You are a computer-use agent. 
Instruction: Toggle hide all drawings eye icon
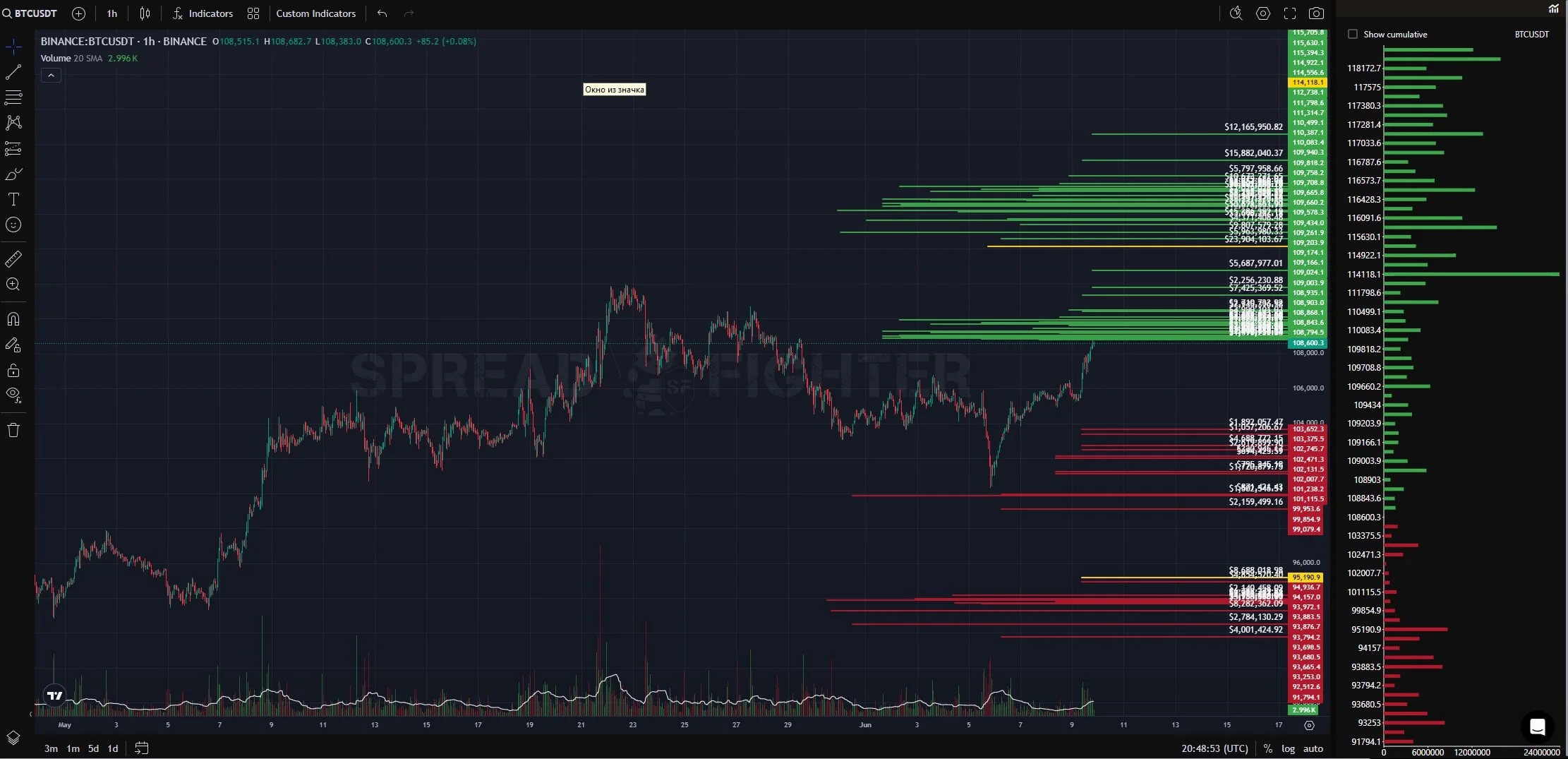13,395
